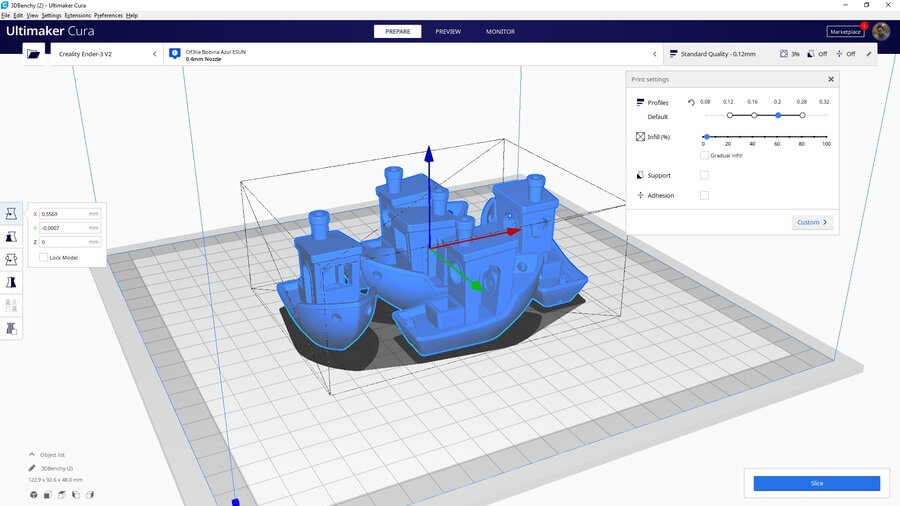
Task: Click the support Off icon in summary bar
Action: (x=811, y=54)
